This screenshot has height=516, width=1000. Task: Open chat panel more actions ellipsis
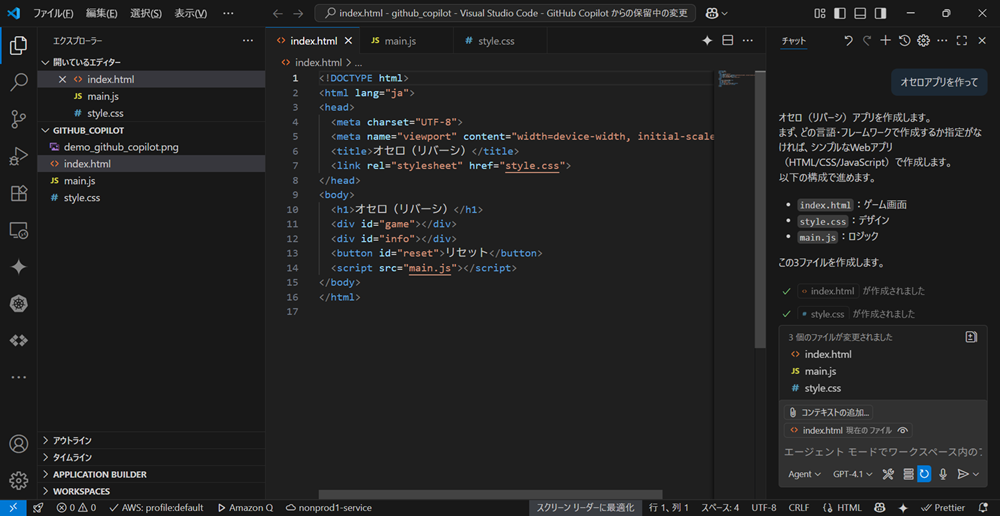tap(943, 41)
